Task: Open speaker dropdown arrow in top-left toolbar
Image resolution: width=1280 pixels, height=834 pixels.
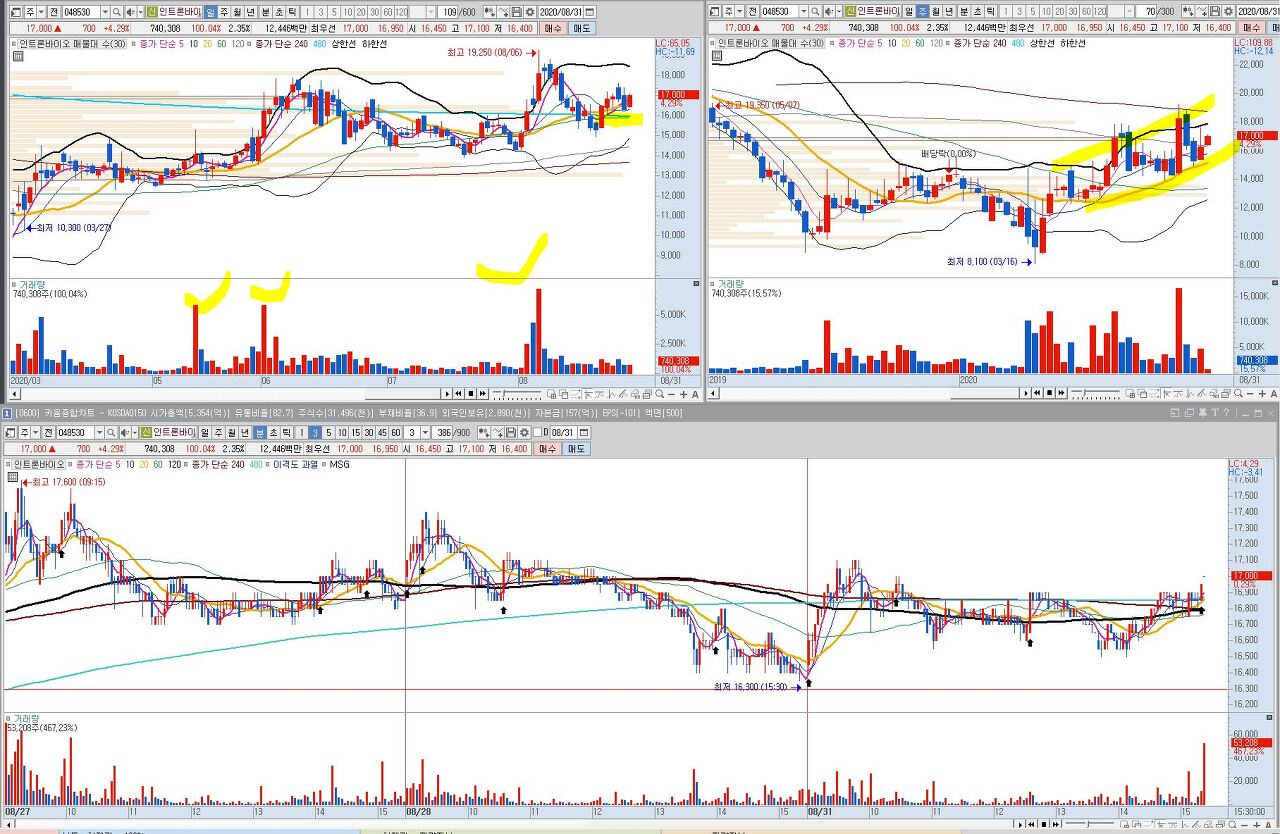Action: coord(141,11)
